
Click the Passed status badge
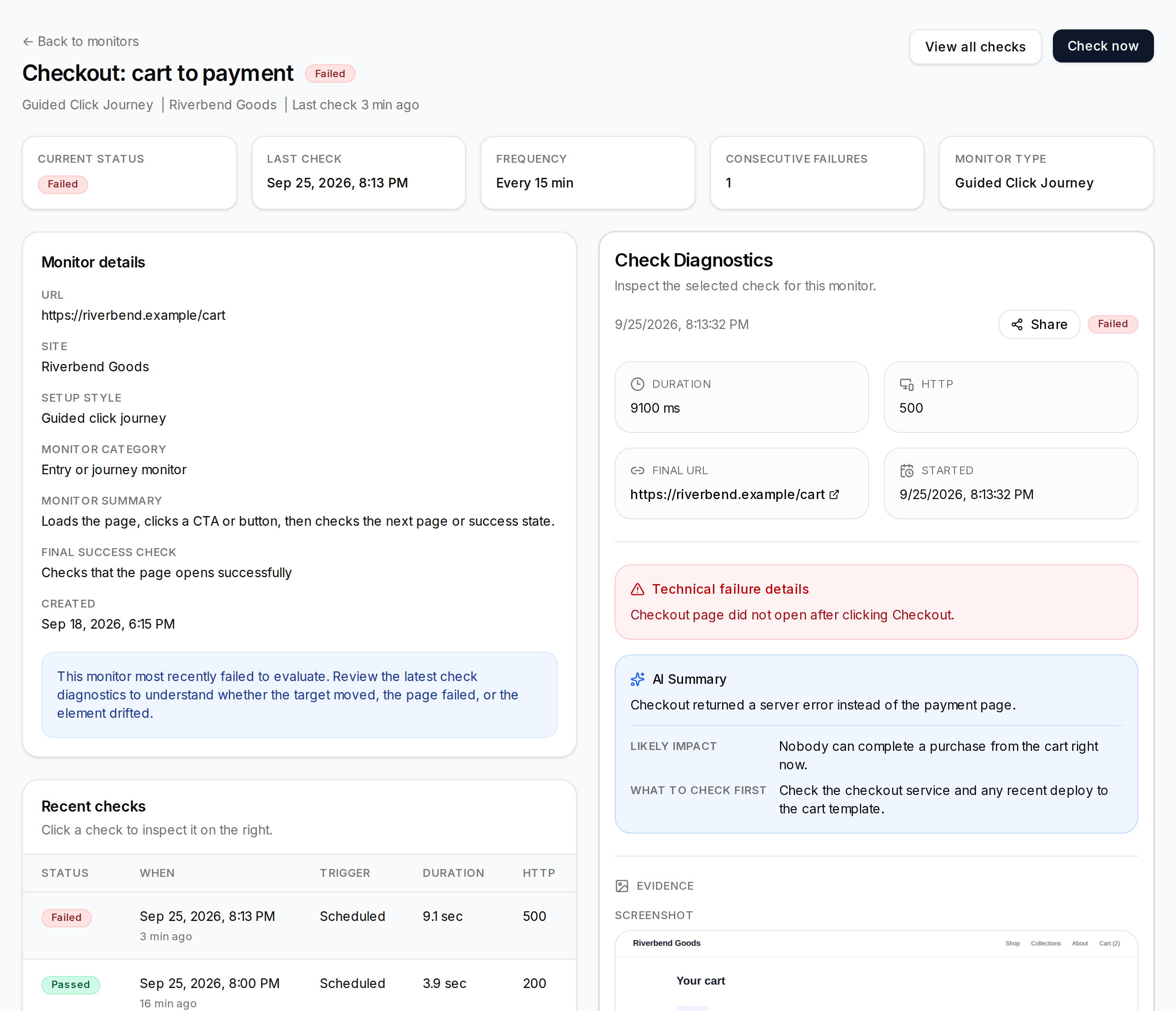[x=70, y=985]
